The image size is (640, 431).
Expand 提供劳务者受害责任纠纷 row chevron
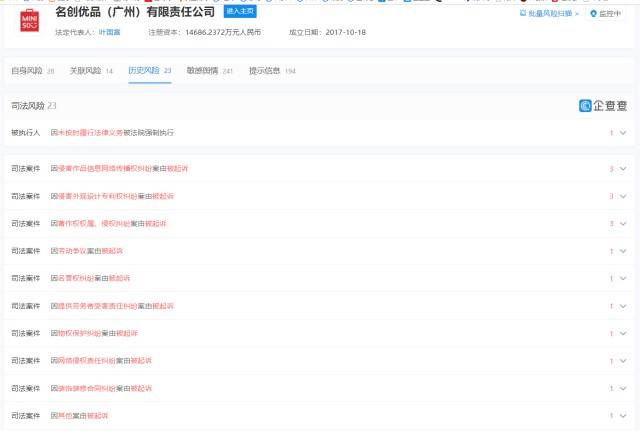623,306
